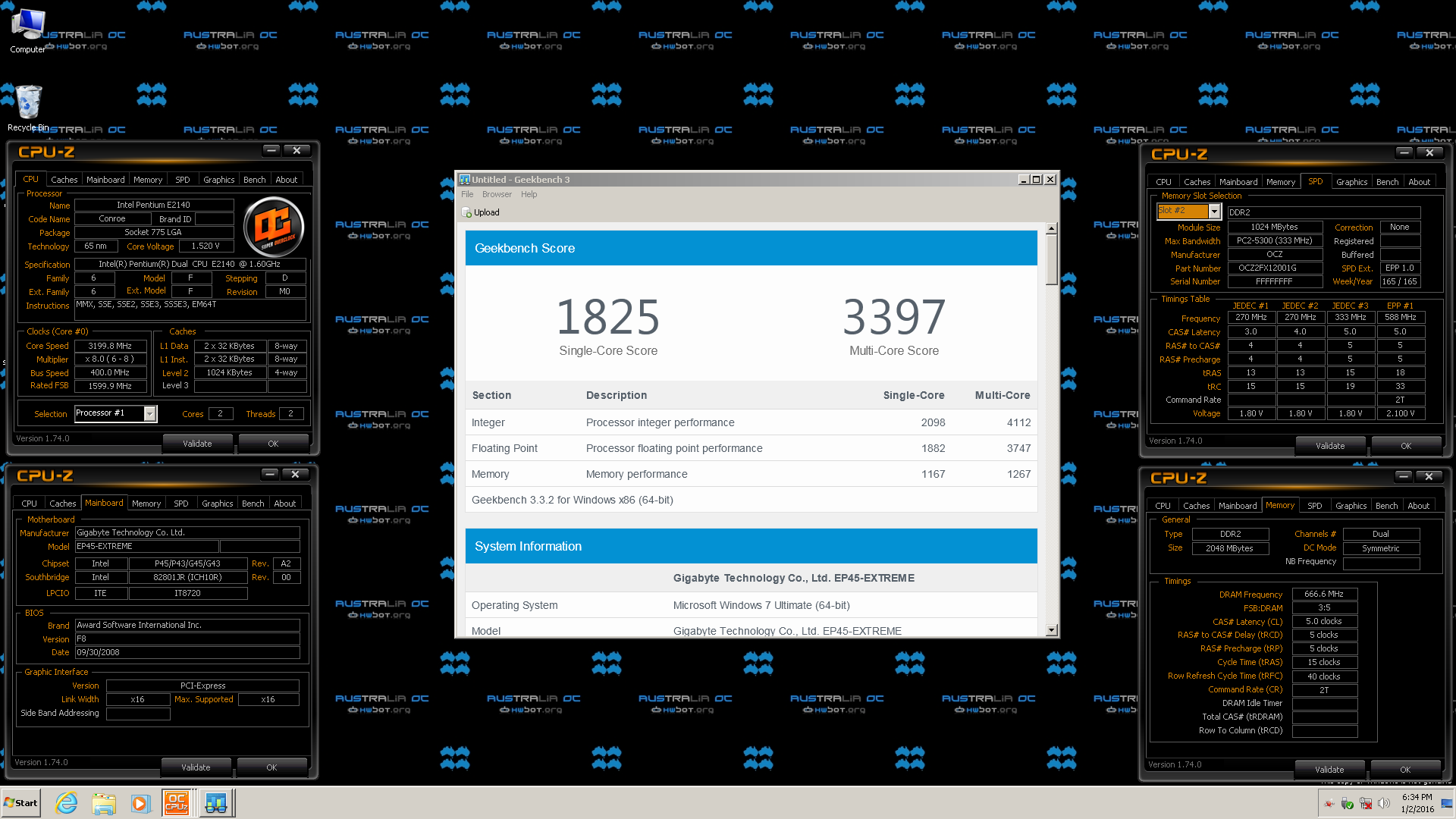This screenshot has height=819, width=1456.
Task: Click Geekbench scrollbar up arrow
Action: (1051, 228)
